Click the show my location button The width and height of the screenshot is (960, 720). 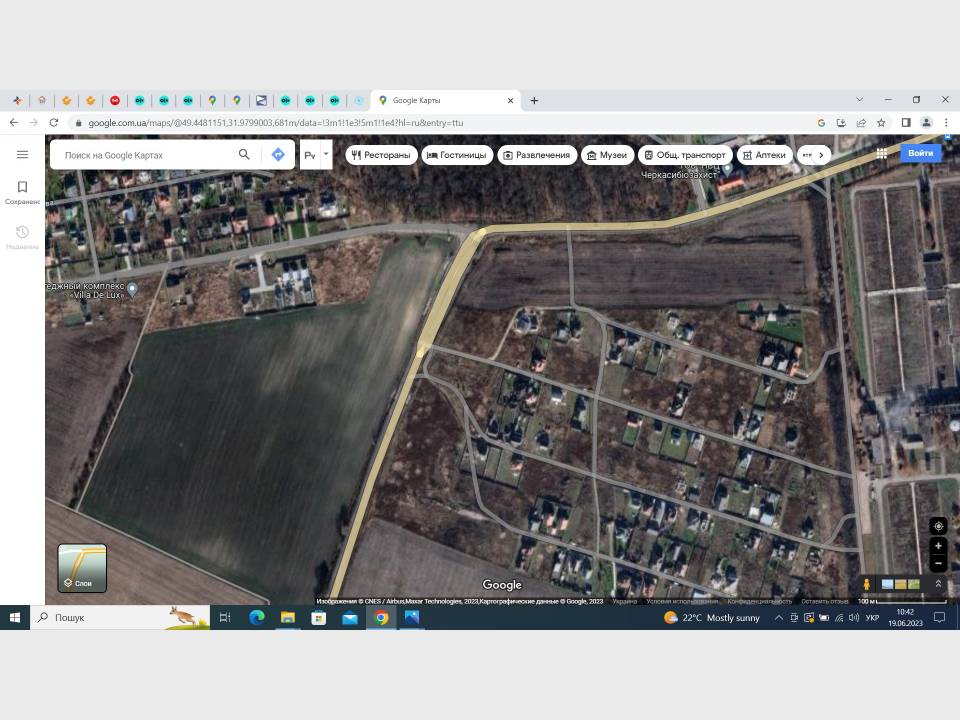click(938, 526)
